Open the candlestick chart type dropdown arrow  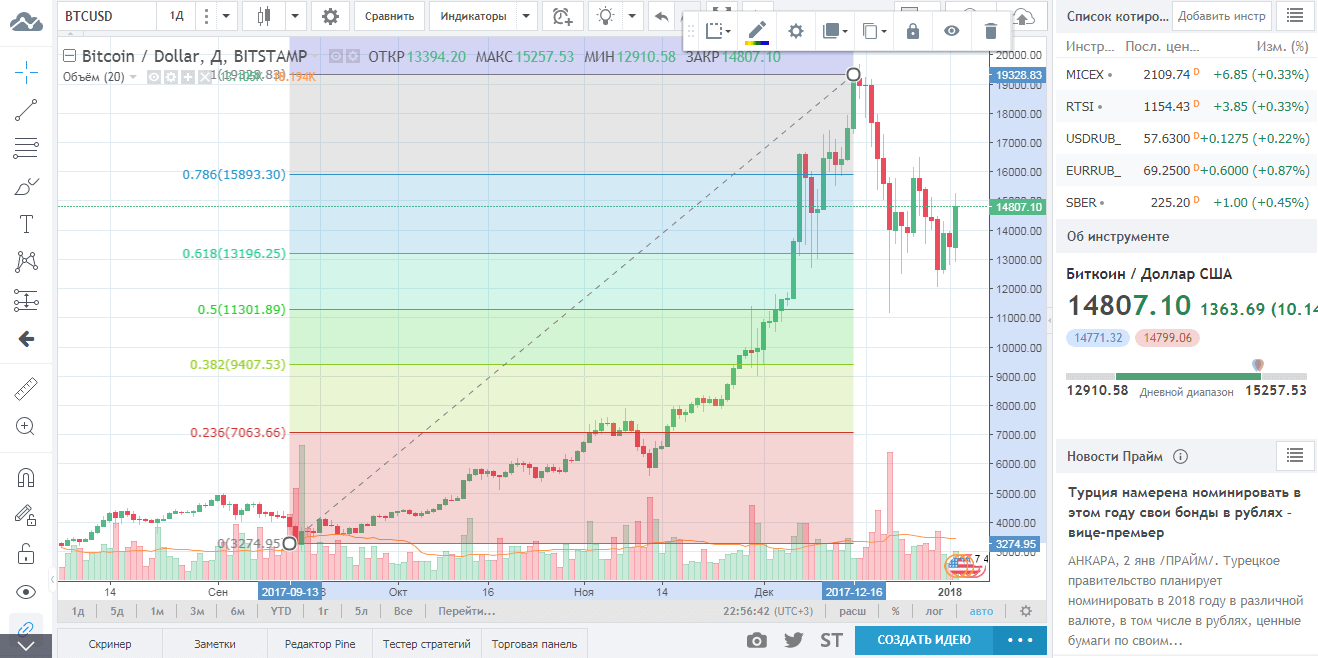coord(294,16)
